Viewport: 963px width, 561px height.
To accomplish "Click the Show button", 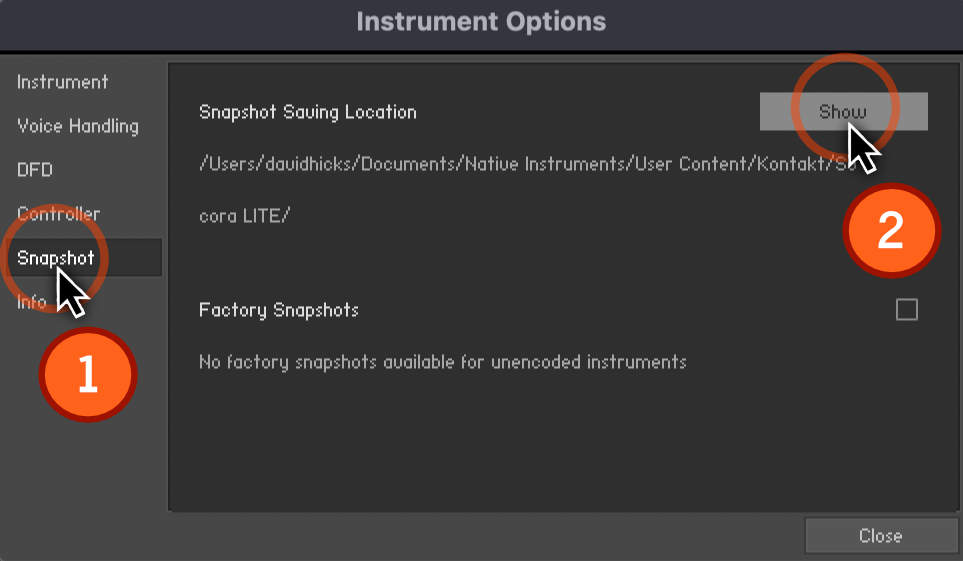I will [x=843, y=111].
